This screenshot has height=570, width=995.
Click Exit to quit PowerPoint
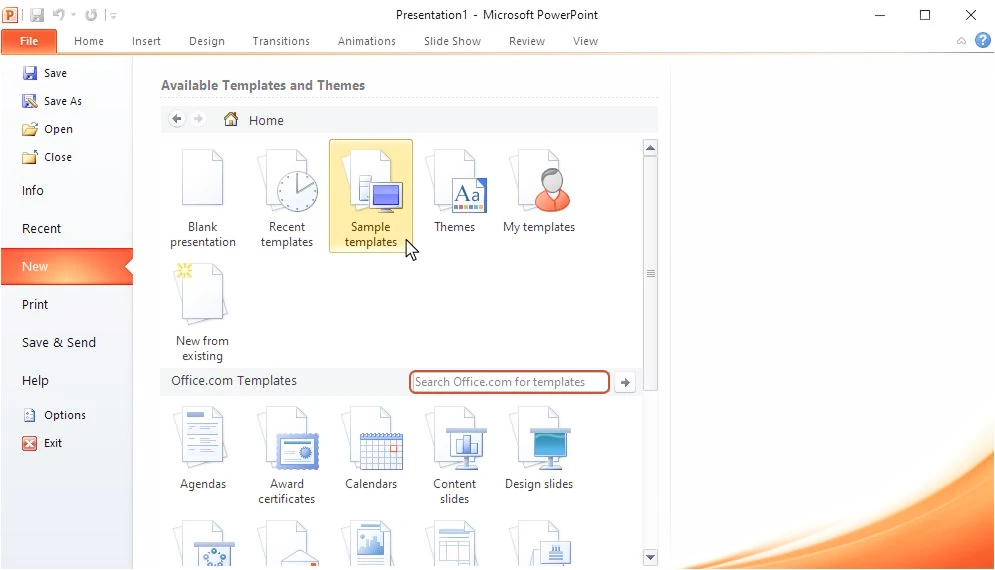(x=42, y=443)
